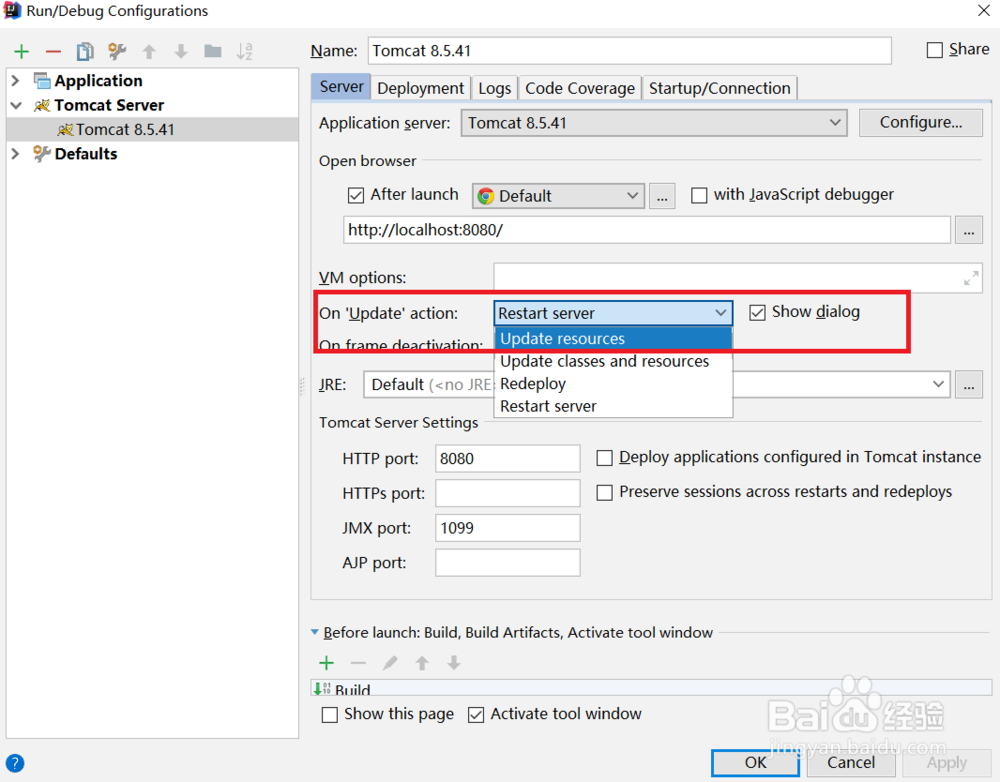Choose Restart server in the dropdown list

pyautogui.click(x=613, y=406)
